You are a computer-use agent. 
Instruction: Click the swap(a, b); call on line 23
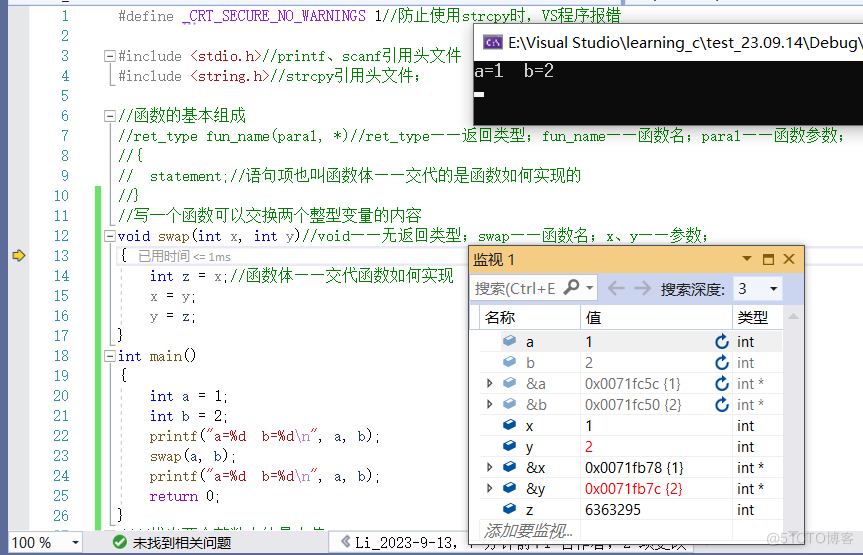pyautogui.click(x=193, y=456)
